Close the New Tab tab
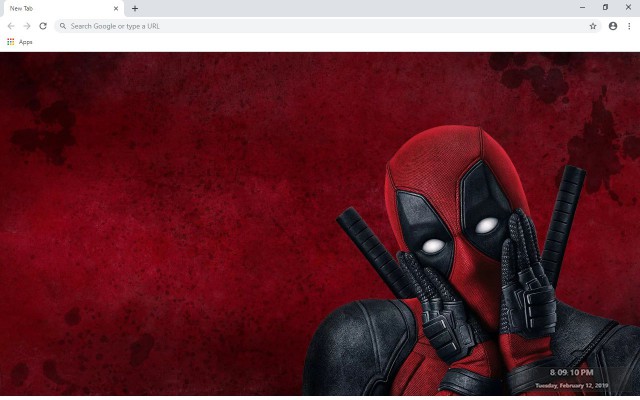The height and width of the screenshot is (400, 640). [x=116, y=8]
